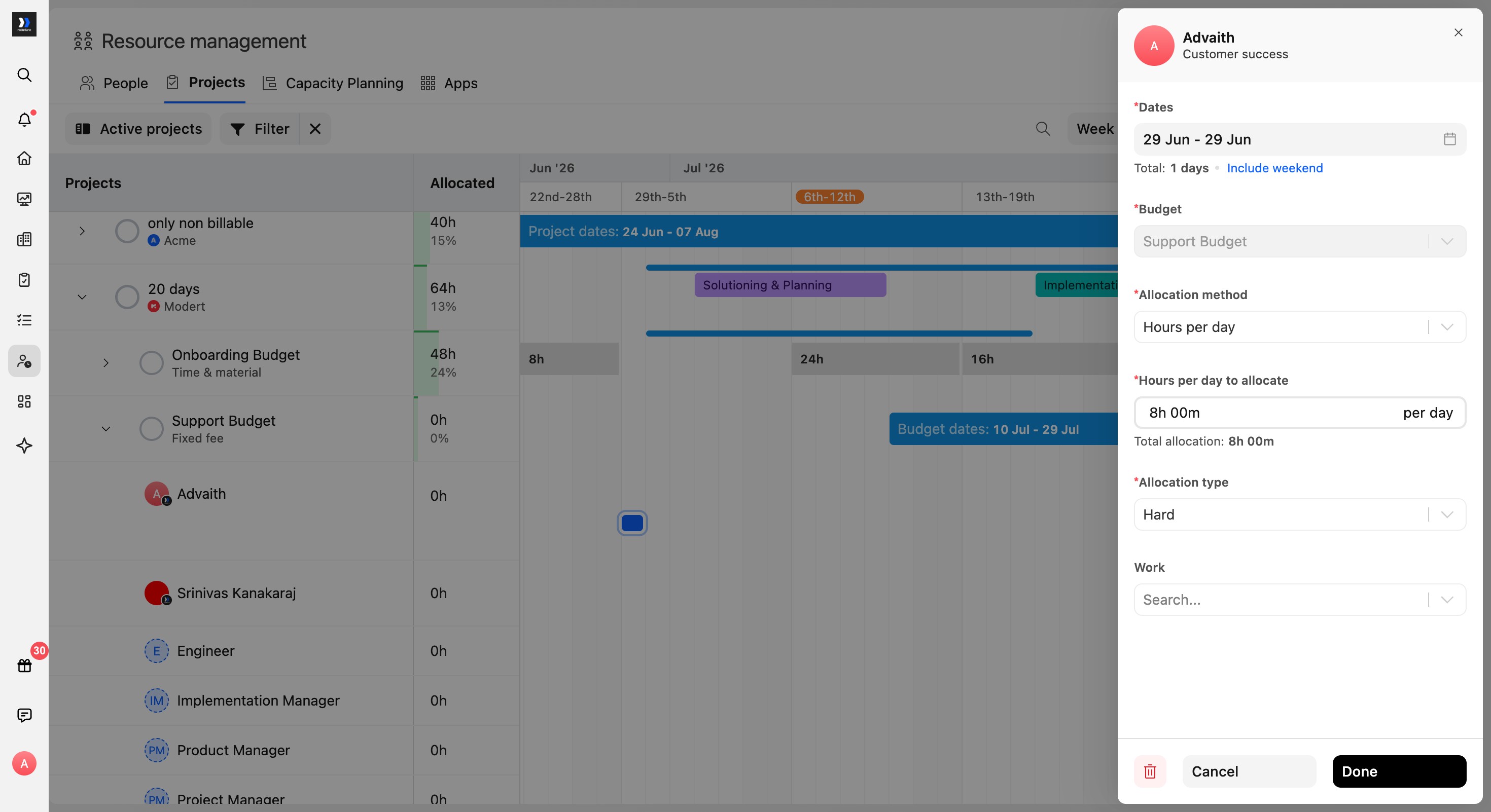Open the gift icon with 30 badge
The image size is (1491, 812).
(24, 666)
